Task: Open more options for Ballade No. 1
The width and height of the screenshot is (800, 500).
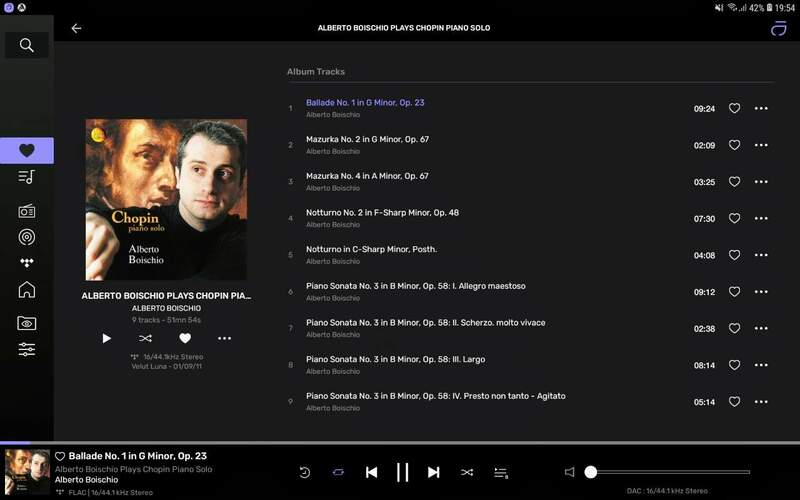Action: tap(761, 108)
